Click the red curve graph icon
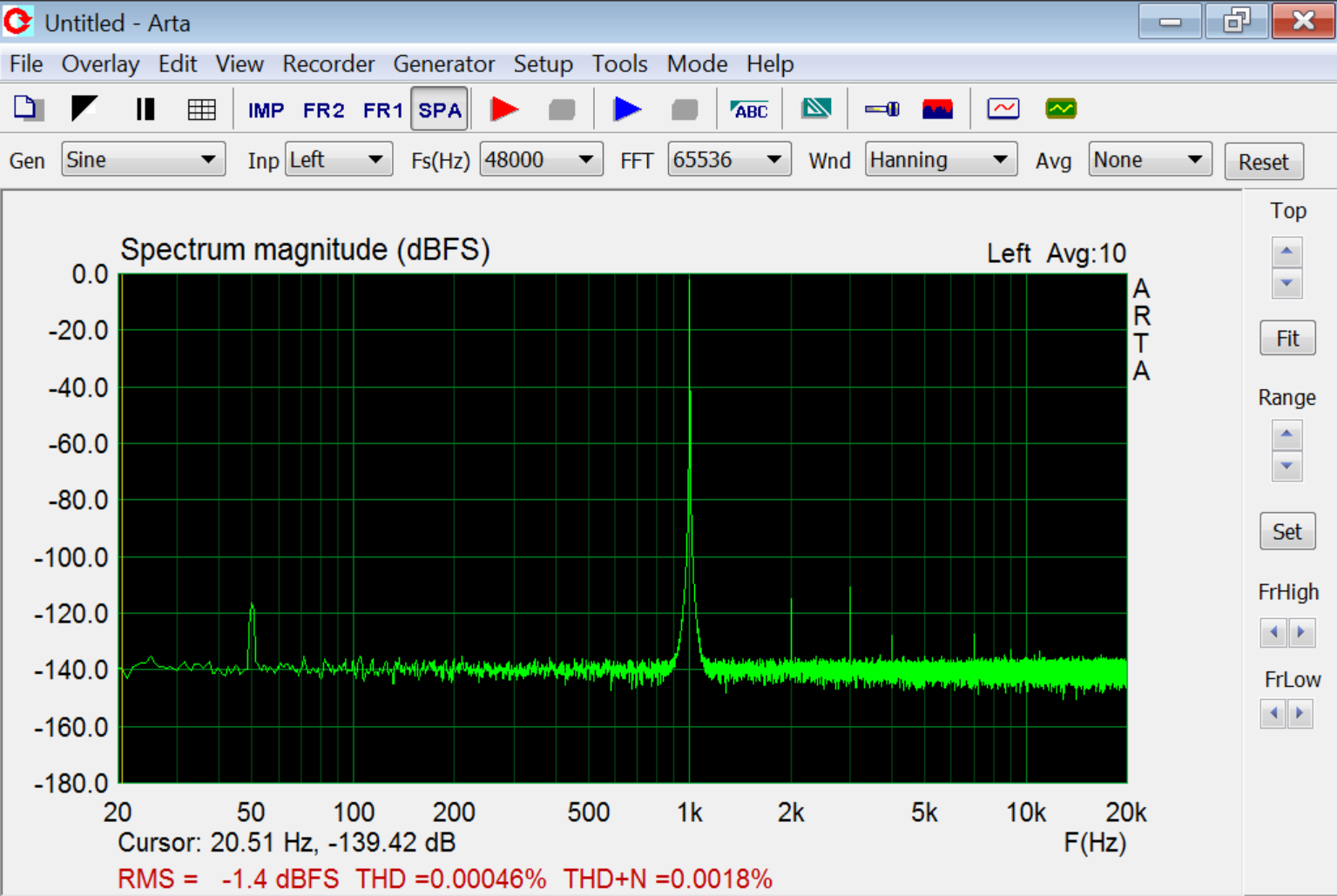1337x896 pixels. click(x=1003, y=109)
